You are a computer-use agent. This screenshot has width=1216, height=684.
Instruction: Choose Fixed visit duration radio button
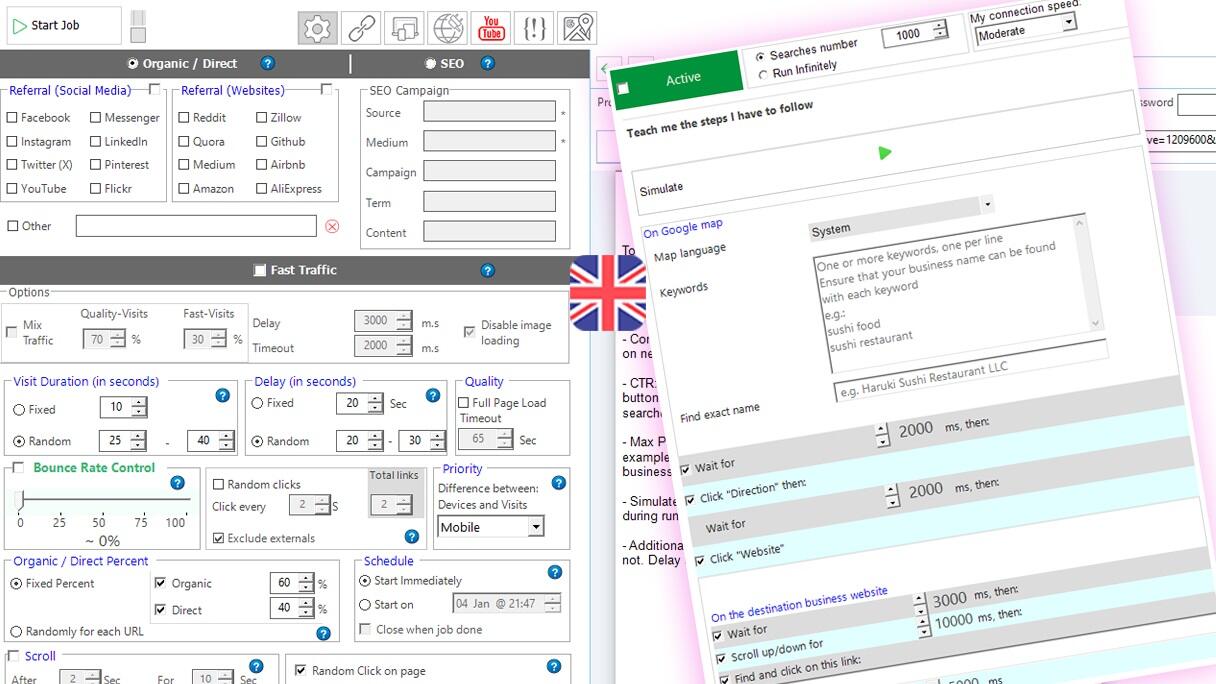point(19,409)
